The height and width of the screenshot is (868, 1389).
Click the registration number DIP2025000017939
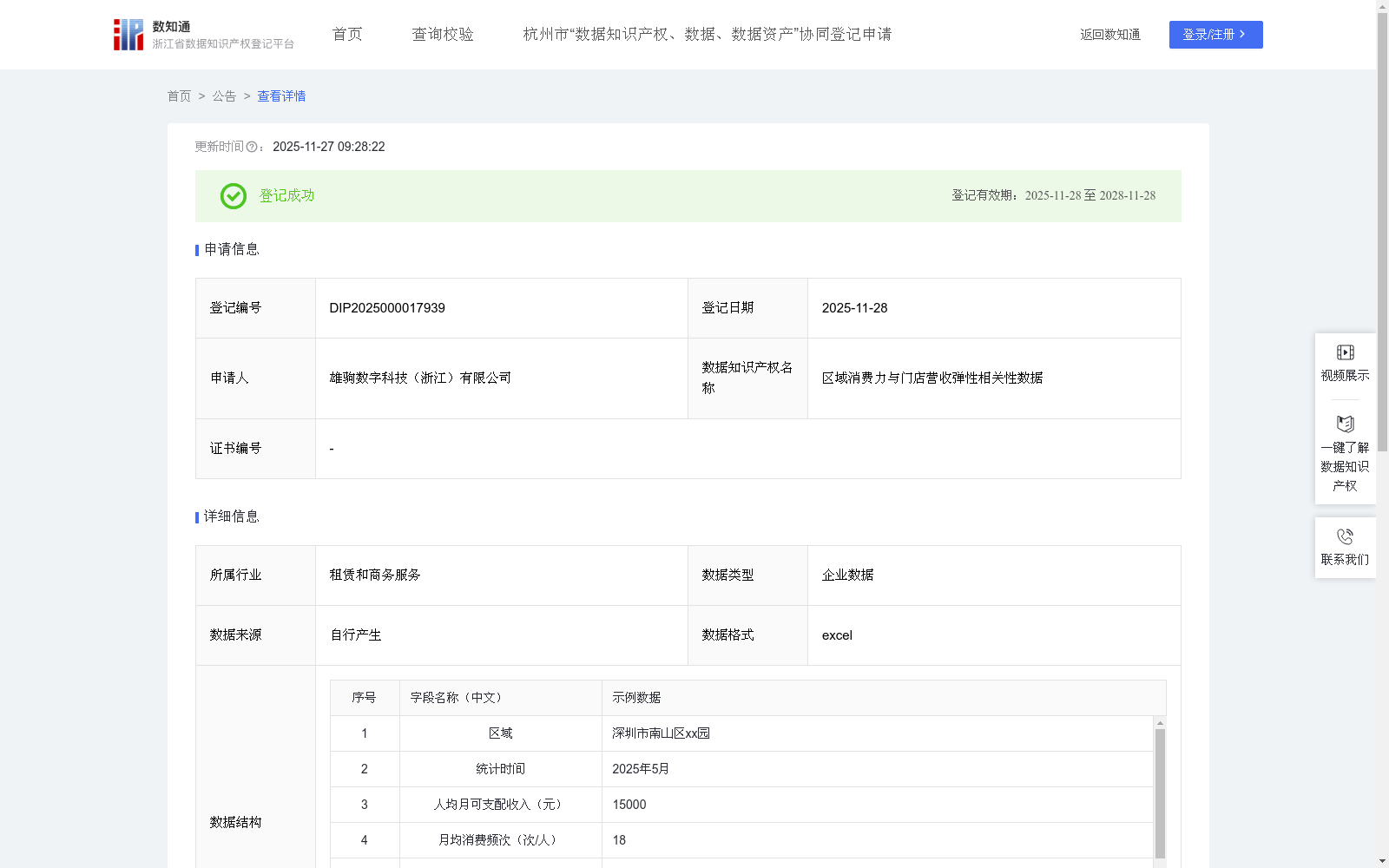[387, 308]
